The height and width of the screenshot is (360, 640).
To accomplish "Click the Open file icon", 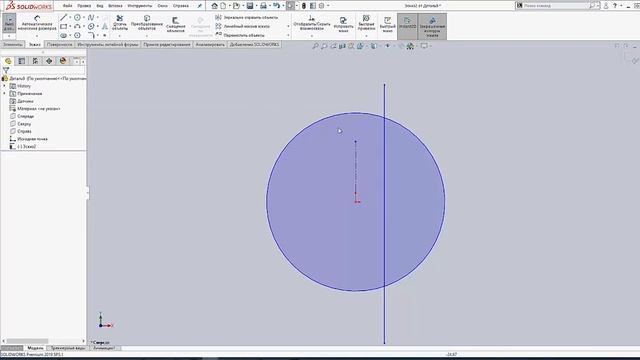I will [236, 6].
